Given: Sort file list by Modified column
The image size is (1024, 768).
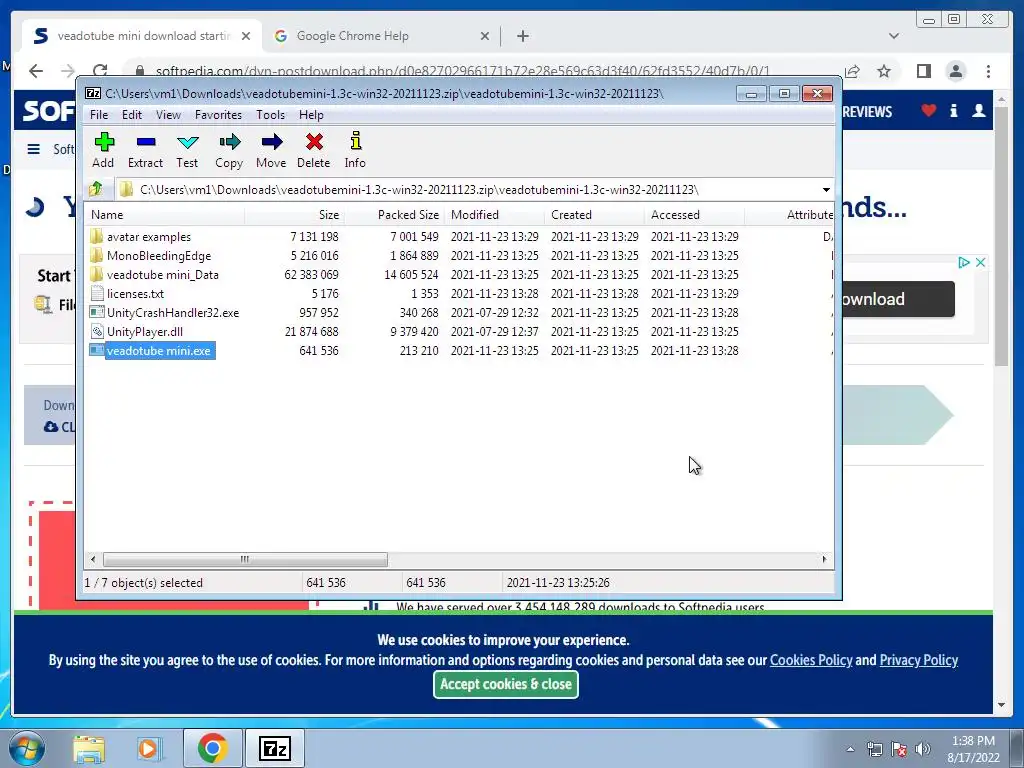Looking at the screenshot, I should pyautogui.click(x=494, y=214).
